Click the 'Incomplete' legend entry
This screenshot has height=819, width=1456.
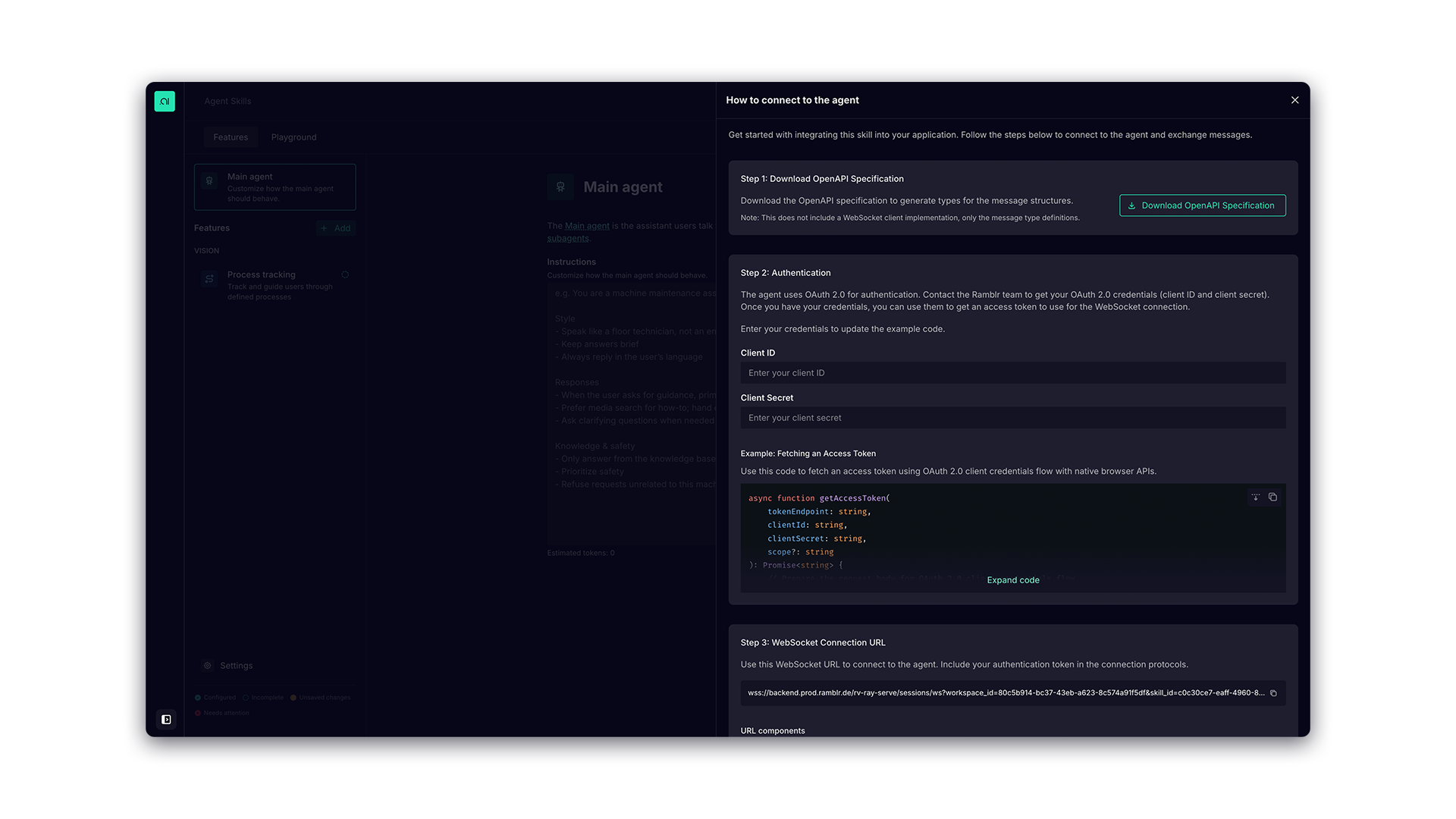pos(263,698)
